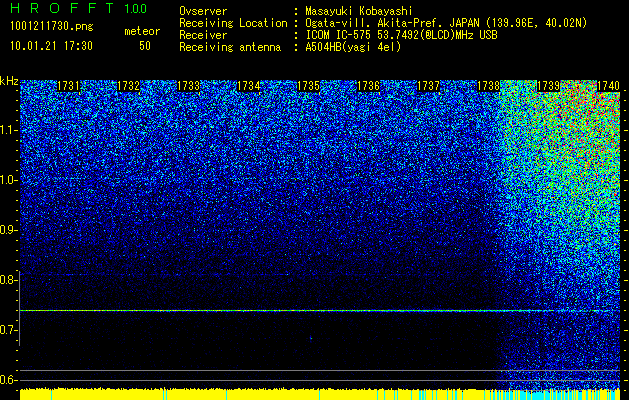Click the ICOM IC-575 receiver text

tap(401, 35)
